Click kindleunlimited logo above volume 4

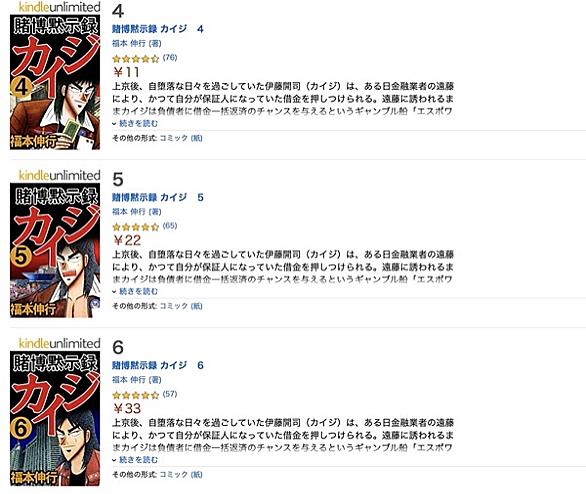point(59,7)
